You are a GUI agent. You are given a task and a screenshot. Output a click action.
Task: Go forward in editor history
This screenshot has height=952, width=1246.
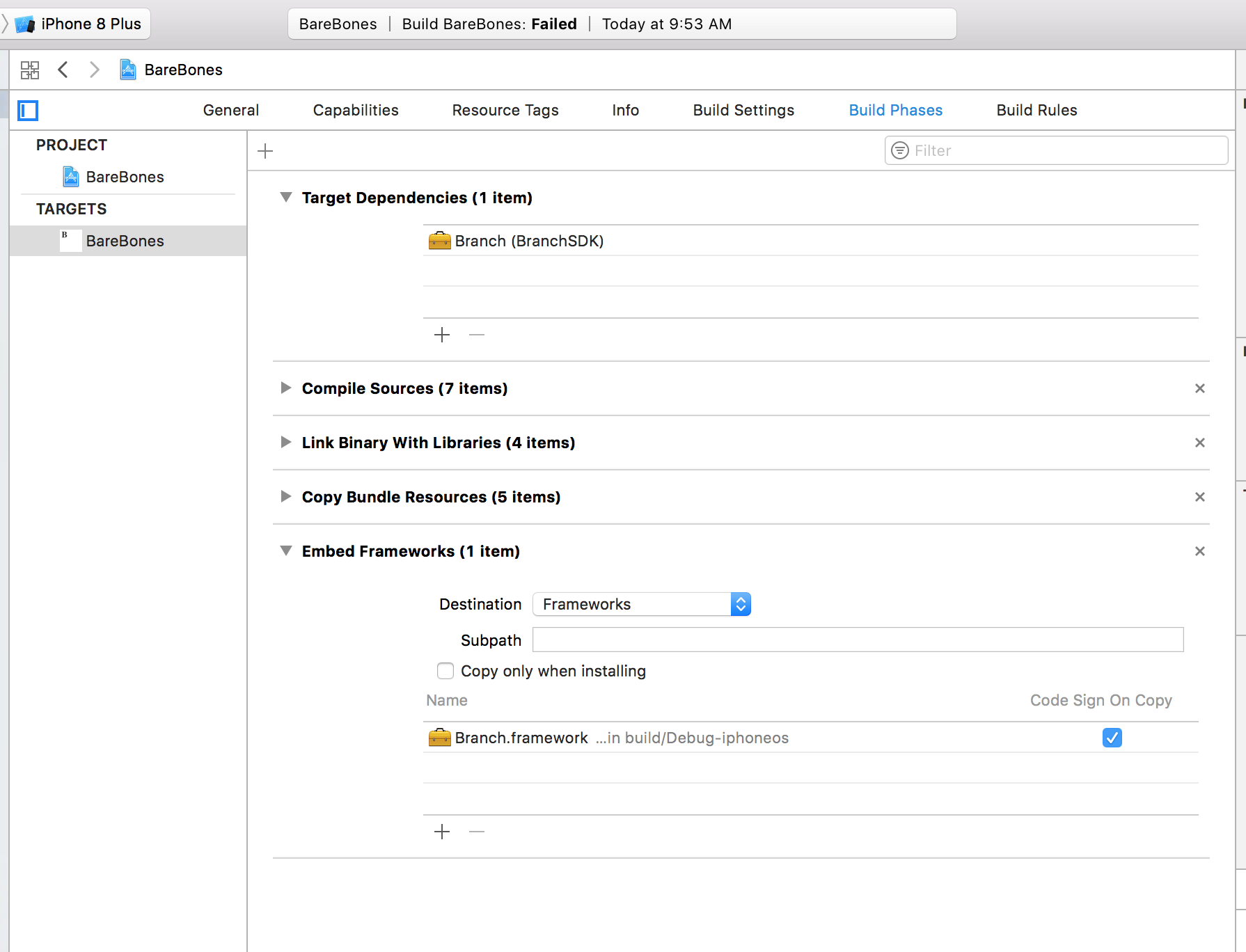pyautogui.click(x=95, y=70)
